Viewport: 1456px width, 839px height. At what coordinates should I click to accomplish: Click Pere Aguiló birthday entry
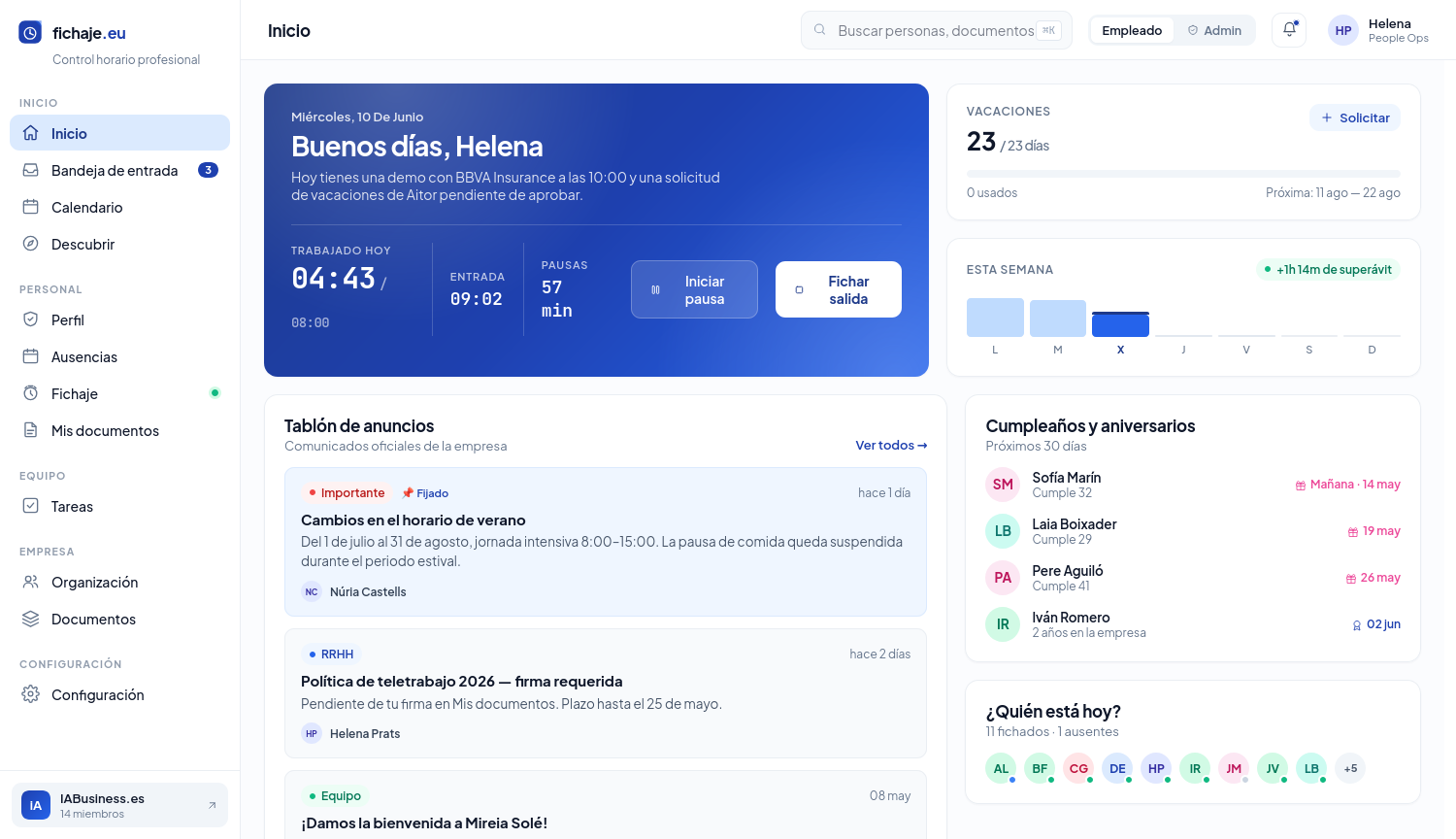click(x=1193, y=578)
